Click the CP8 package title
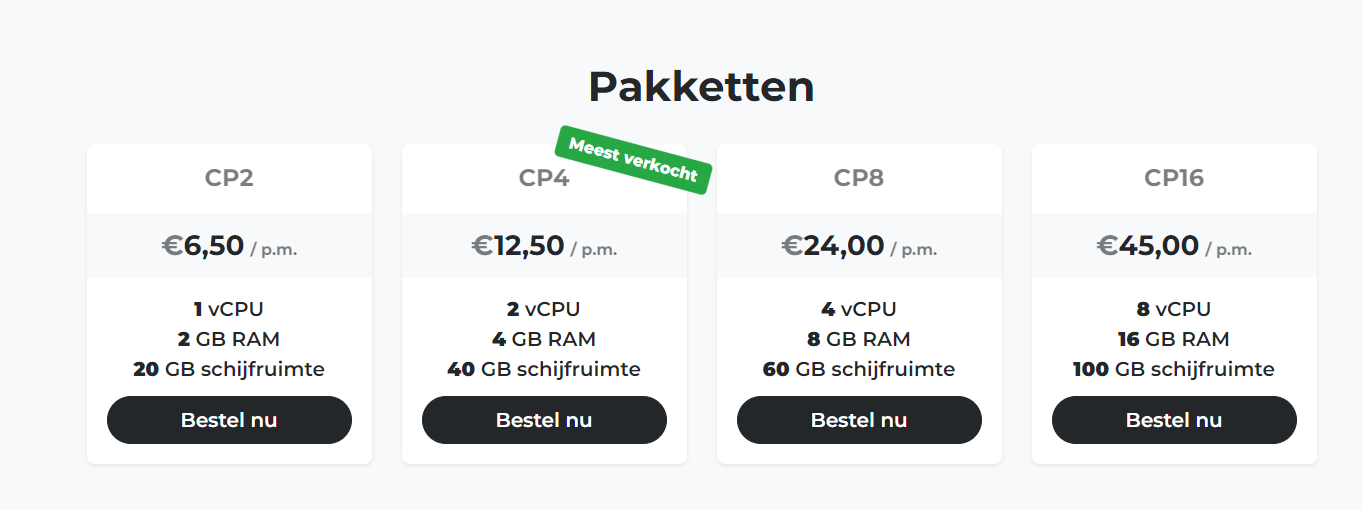1363x510 pixels. 859,178
